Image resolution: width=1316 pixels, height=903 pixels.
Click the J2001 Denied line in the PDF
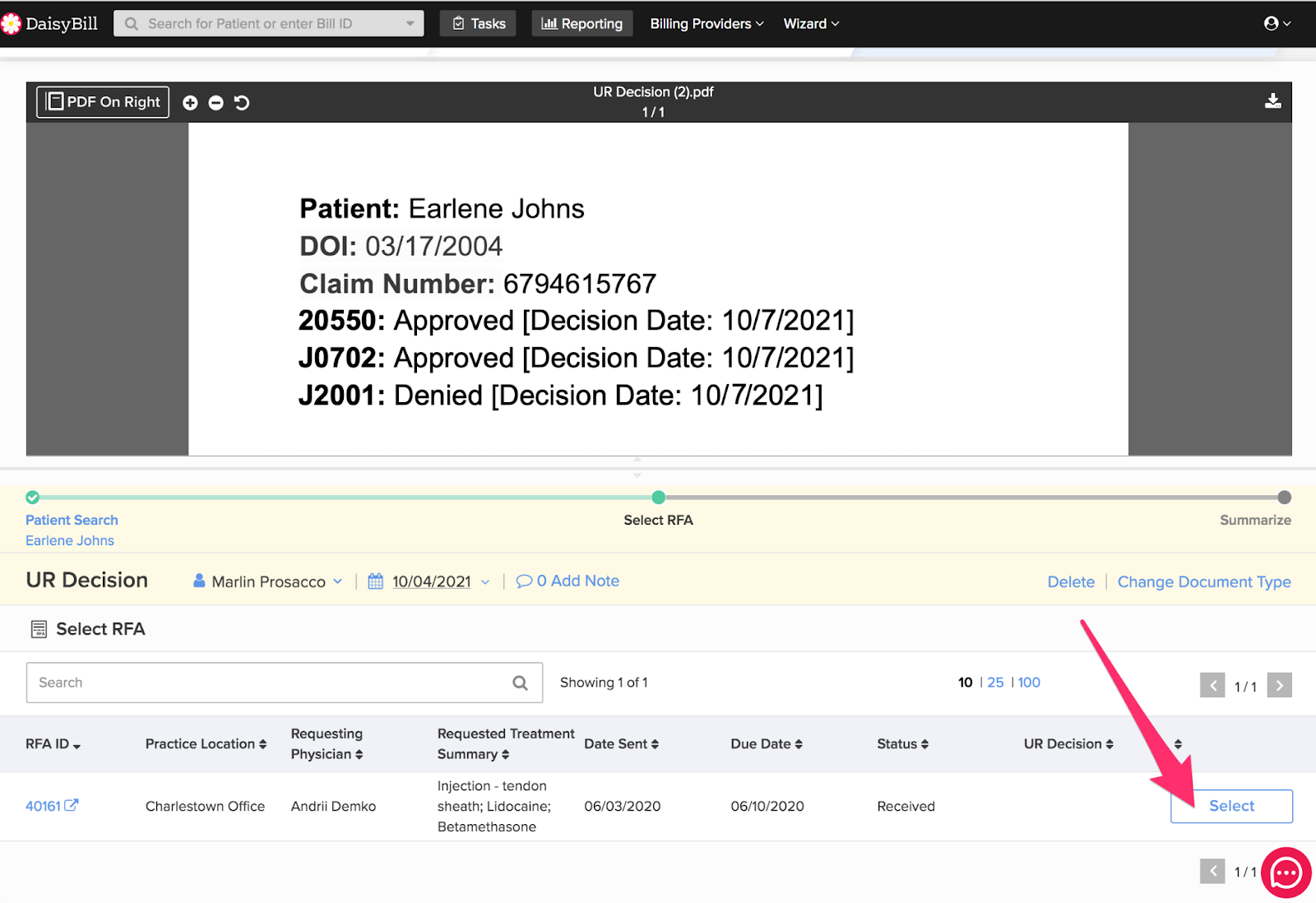pos(560,396)
